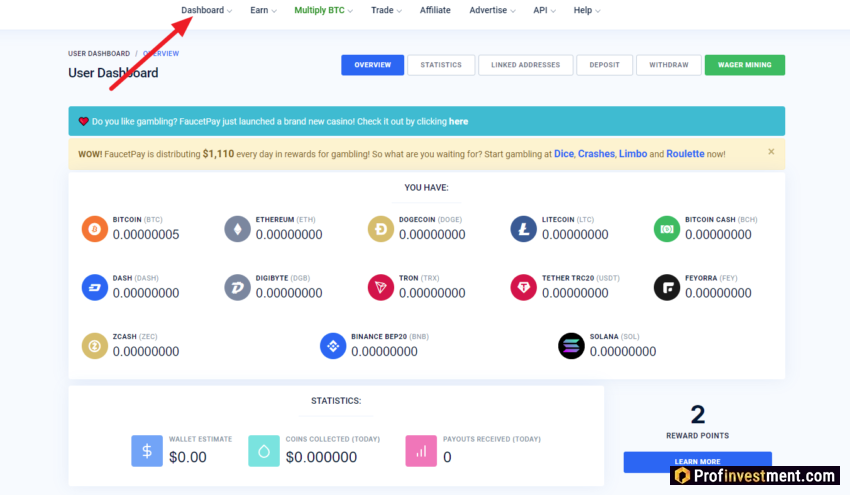850x495 pixels.
Task: Switch to the Linked Addresses tab
Action: pyautogui.click(x=526, y=65)
